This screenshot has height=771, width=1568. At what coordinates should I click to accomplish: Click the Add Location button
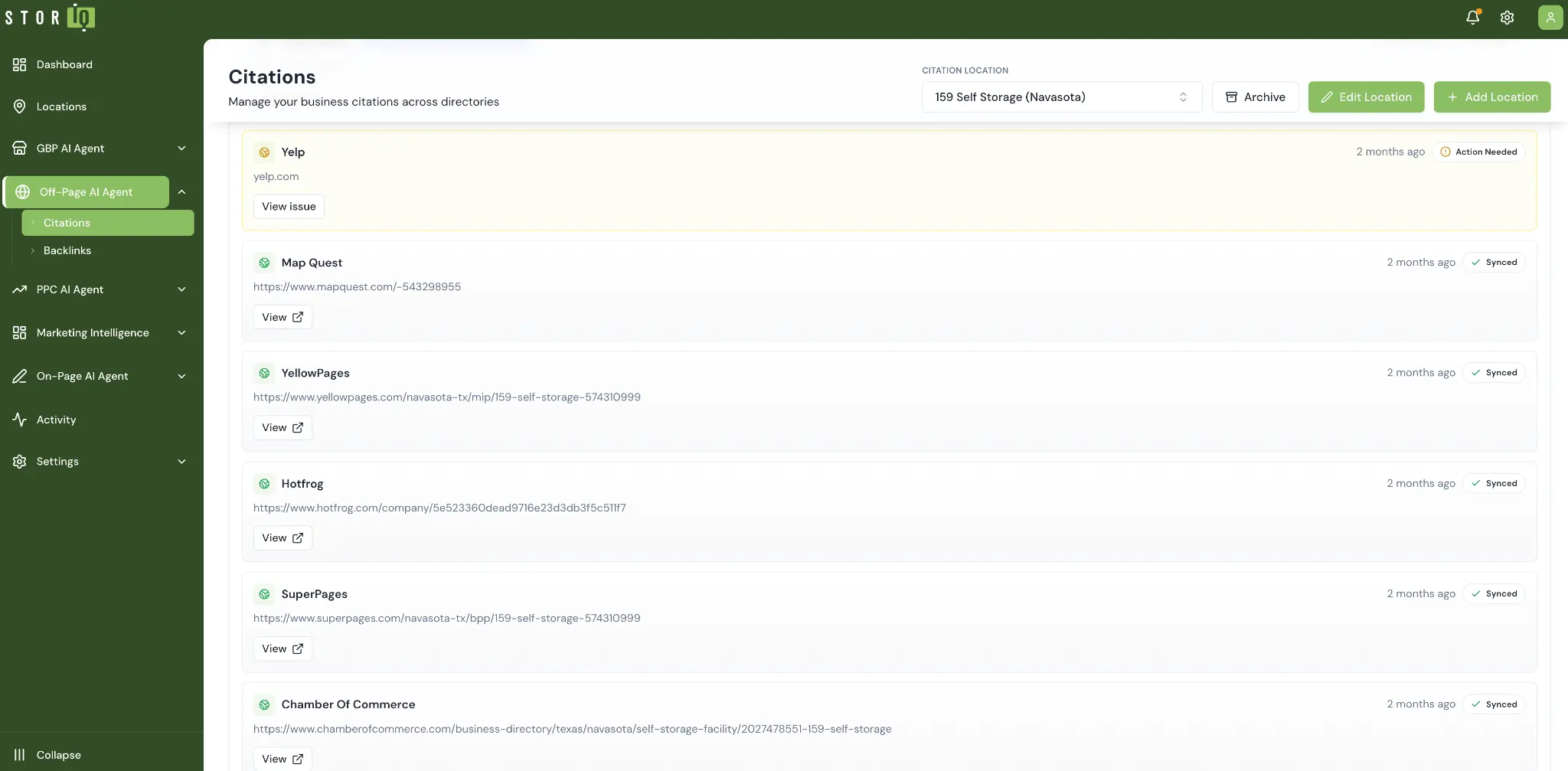click(x=1492, y=97)
